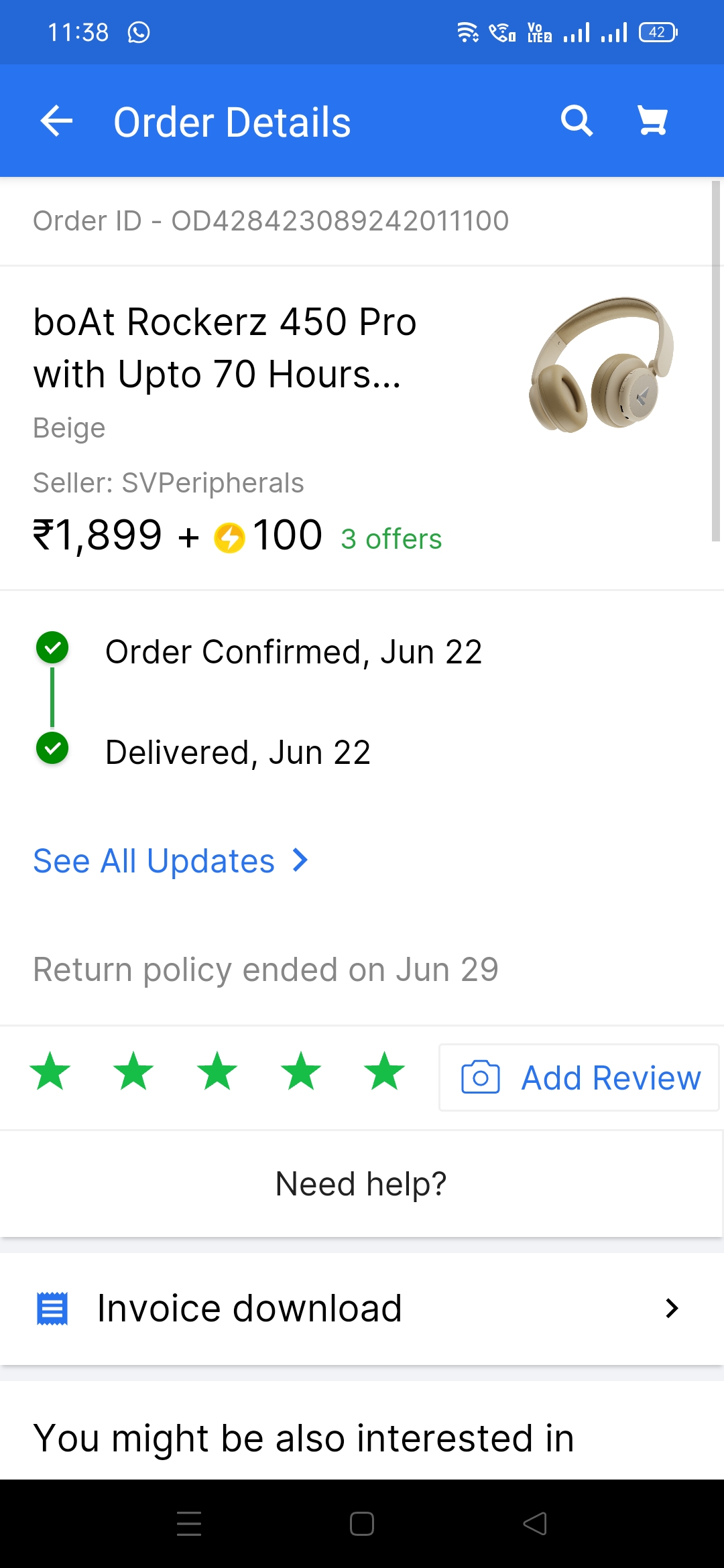Image resolution: width=724 pixels, height=1568 pixels.
Task: Tap the SuperCoin lightning icon
Action: click(230, 537)
